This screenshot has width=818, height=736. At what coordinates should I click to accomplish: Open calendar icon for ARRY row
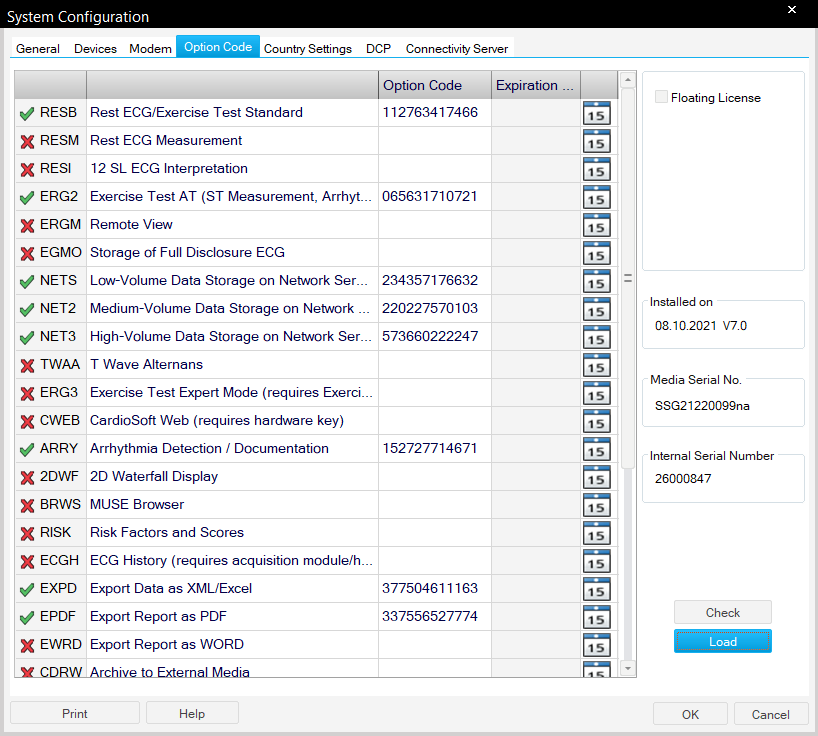tap(596, 449)
